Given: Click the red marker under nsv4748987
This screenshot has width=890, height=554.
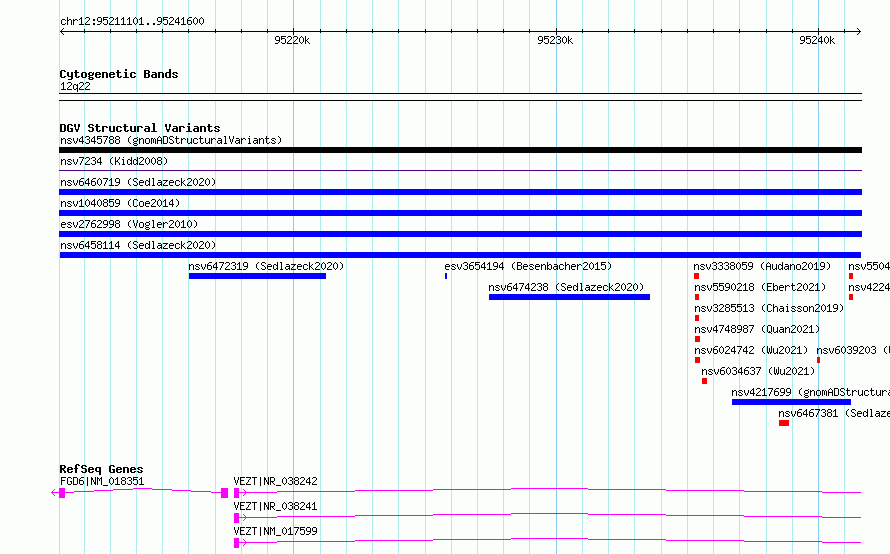Looking at the screenshot, I should (698, 339).
